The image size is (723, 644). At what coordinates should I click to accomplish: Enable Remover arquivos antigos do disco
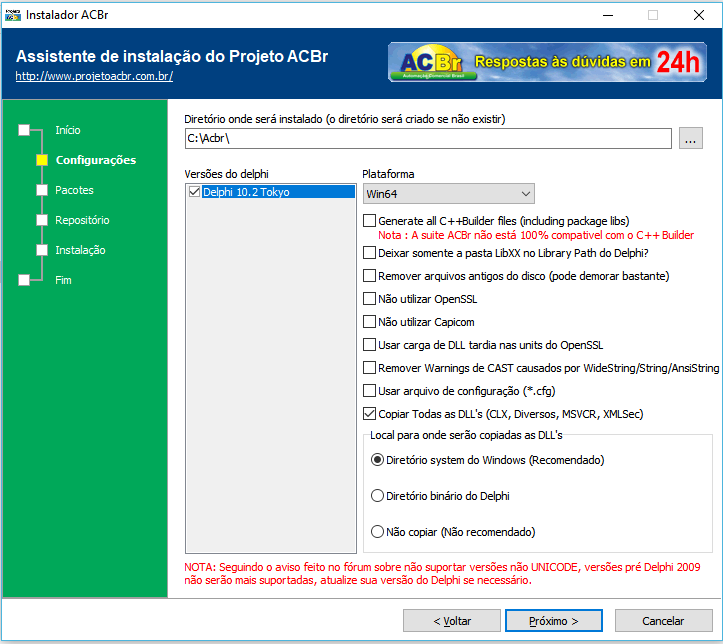(x=369, y=276)
